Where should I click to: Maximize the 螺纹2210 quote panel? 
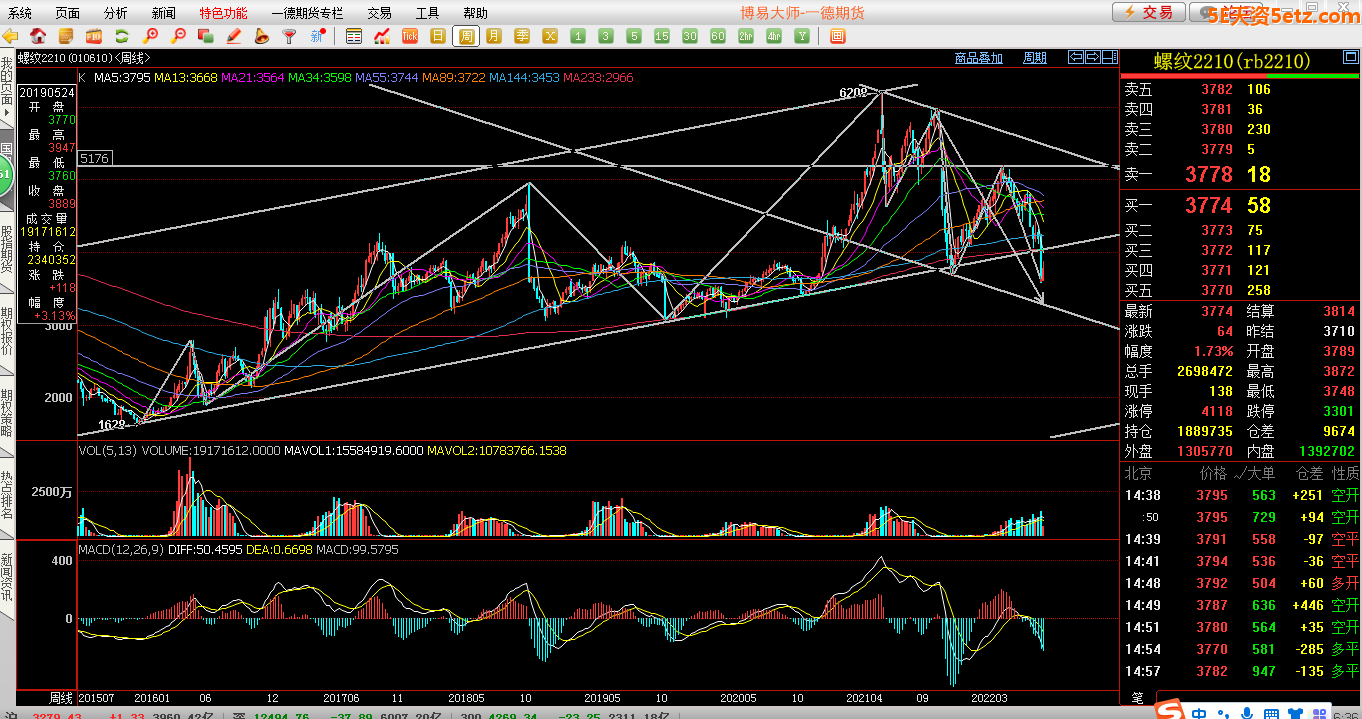(1109, 56)
